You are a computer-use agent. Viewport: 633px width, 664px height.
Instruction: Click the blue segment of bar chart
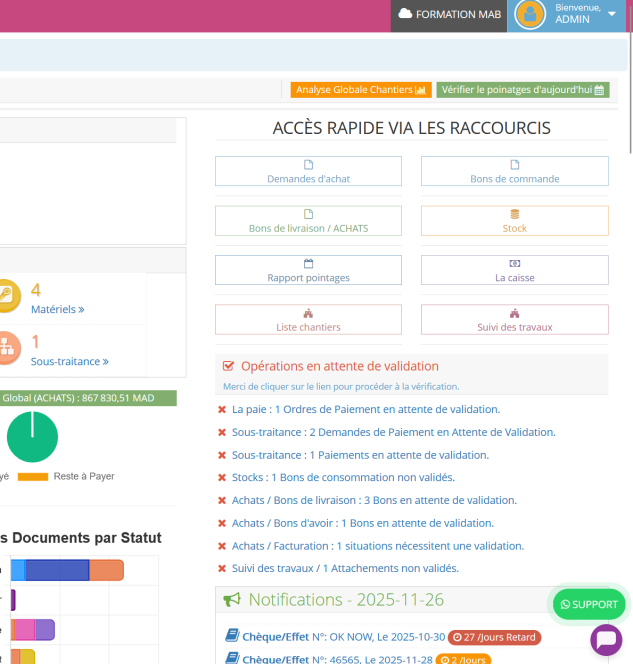(x=57, y=571)
